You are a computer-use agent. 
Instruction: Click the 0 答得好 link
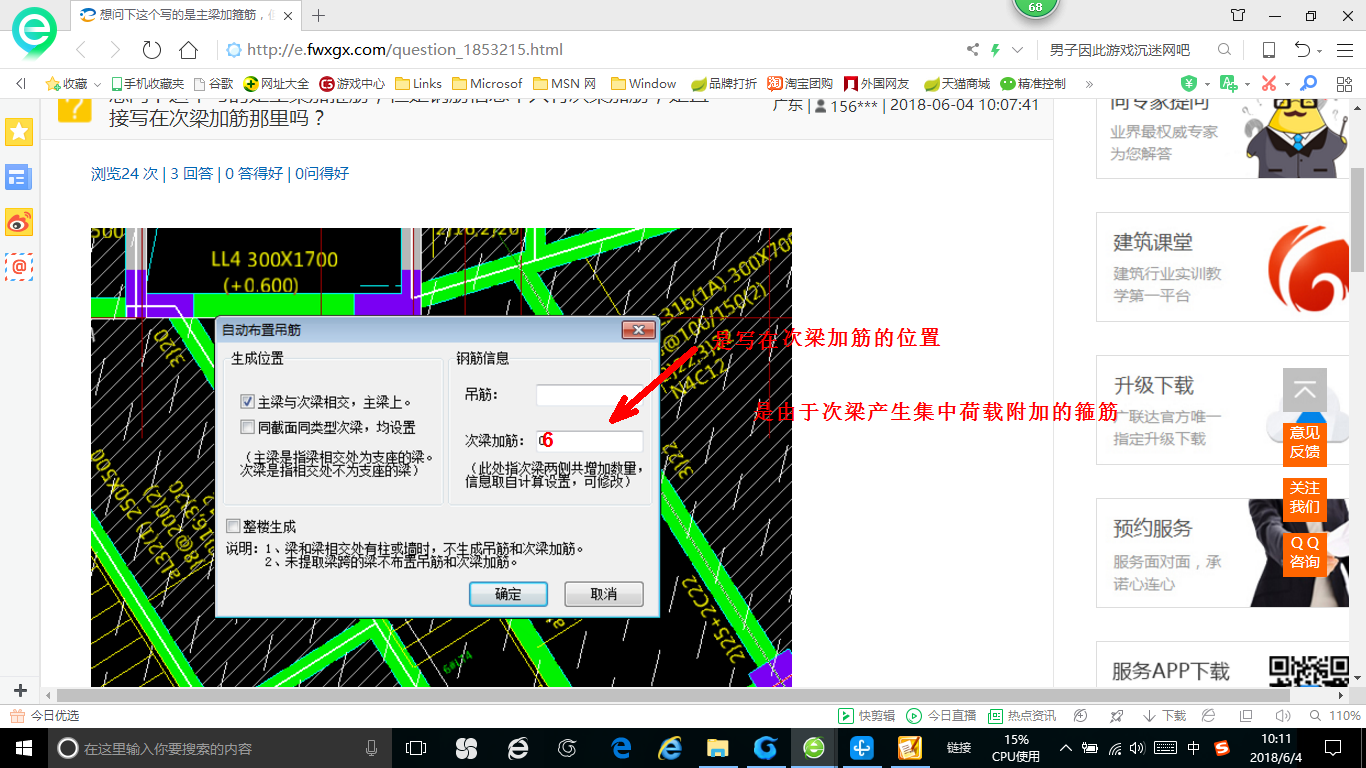tap(255, 173)
